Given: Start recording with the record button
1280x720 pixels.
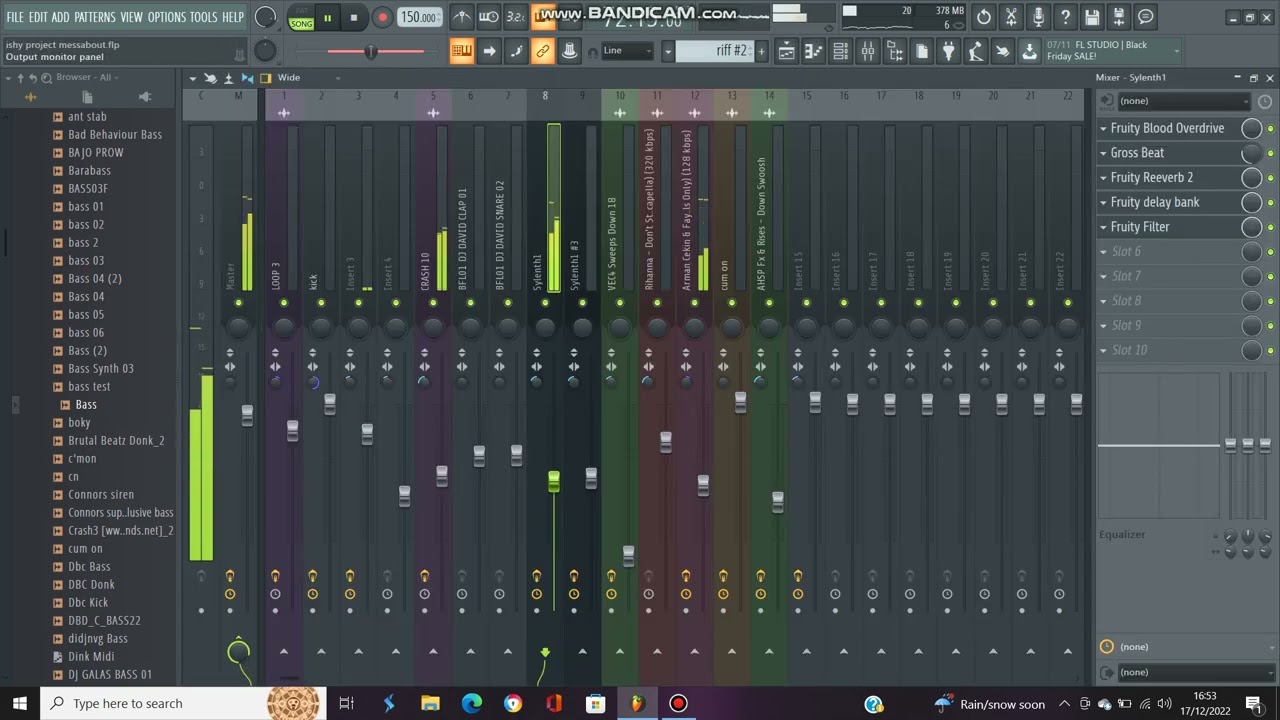Looking at the screenshot, I should coord(382,17).
